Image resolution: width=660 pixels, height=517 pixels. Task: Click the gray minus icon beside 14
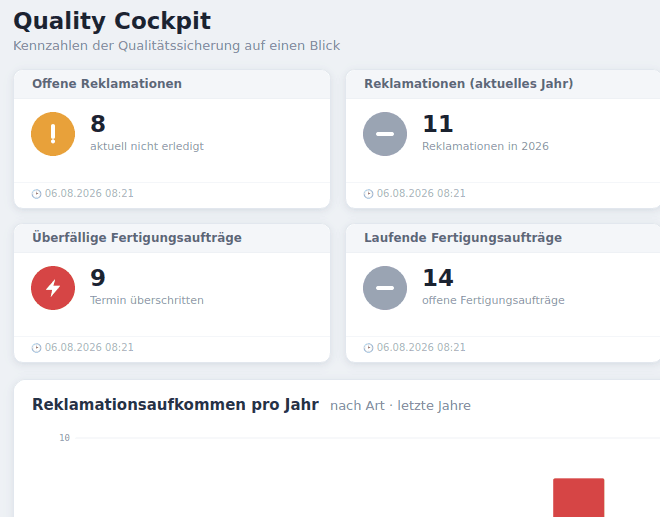(x=385, y=288)
